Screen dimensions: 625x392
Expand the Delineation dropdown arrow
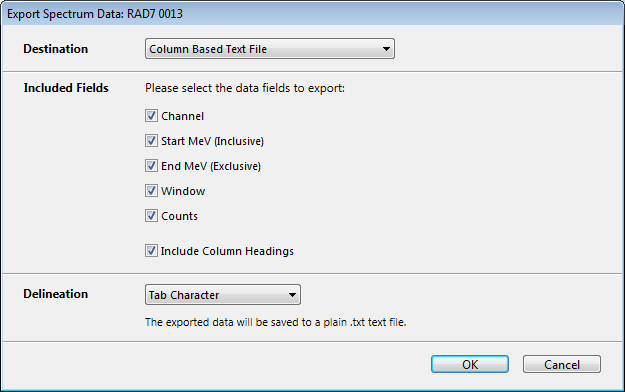(x=292, y=295)
